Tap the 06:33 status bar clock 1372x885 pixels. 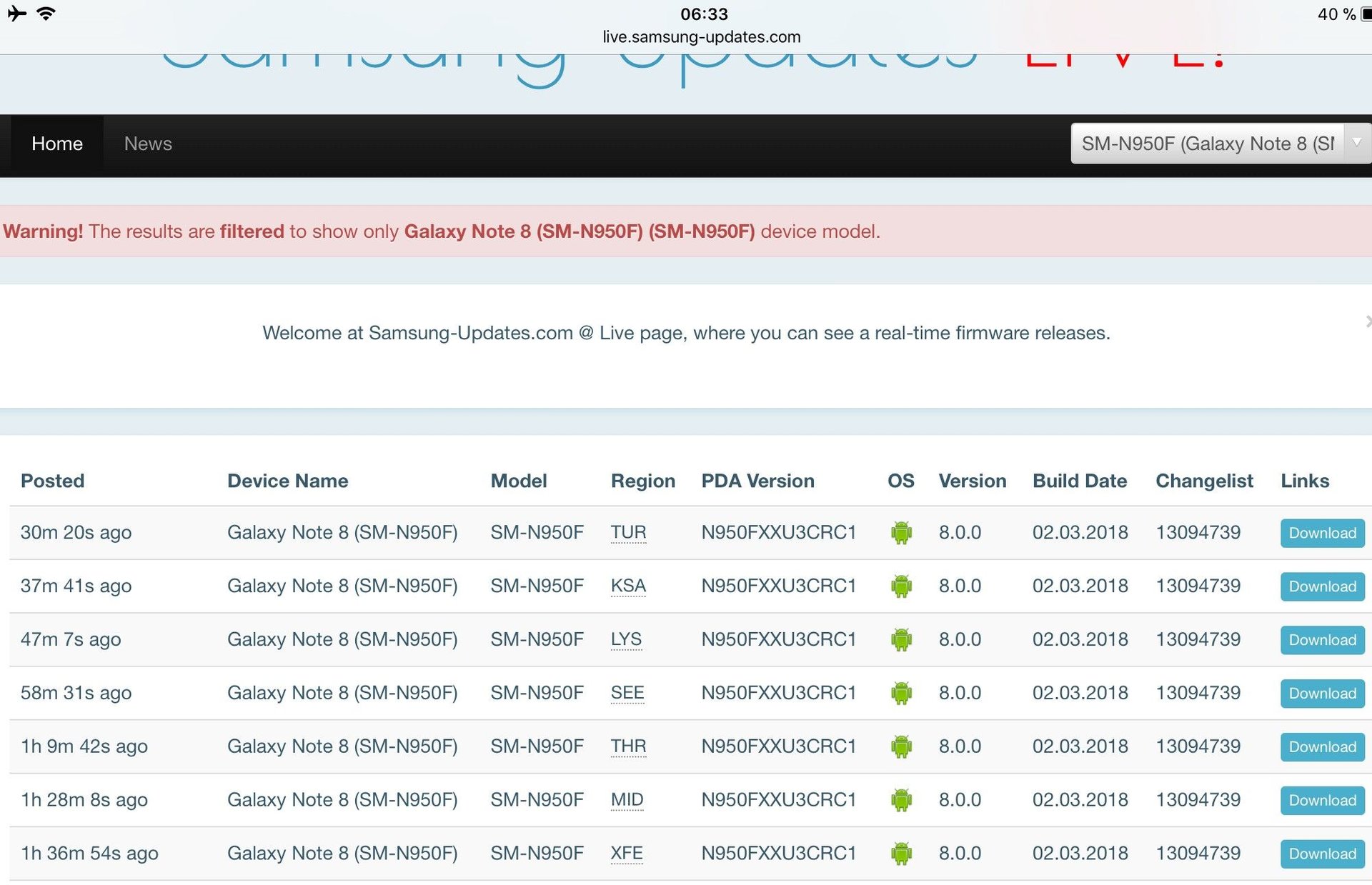[x=704, y=14]
